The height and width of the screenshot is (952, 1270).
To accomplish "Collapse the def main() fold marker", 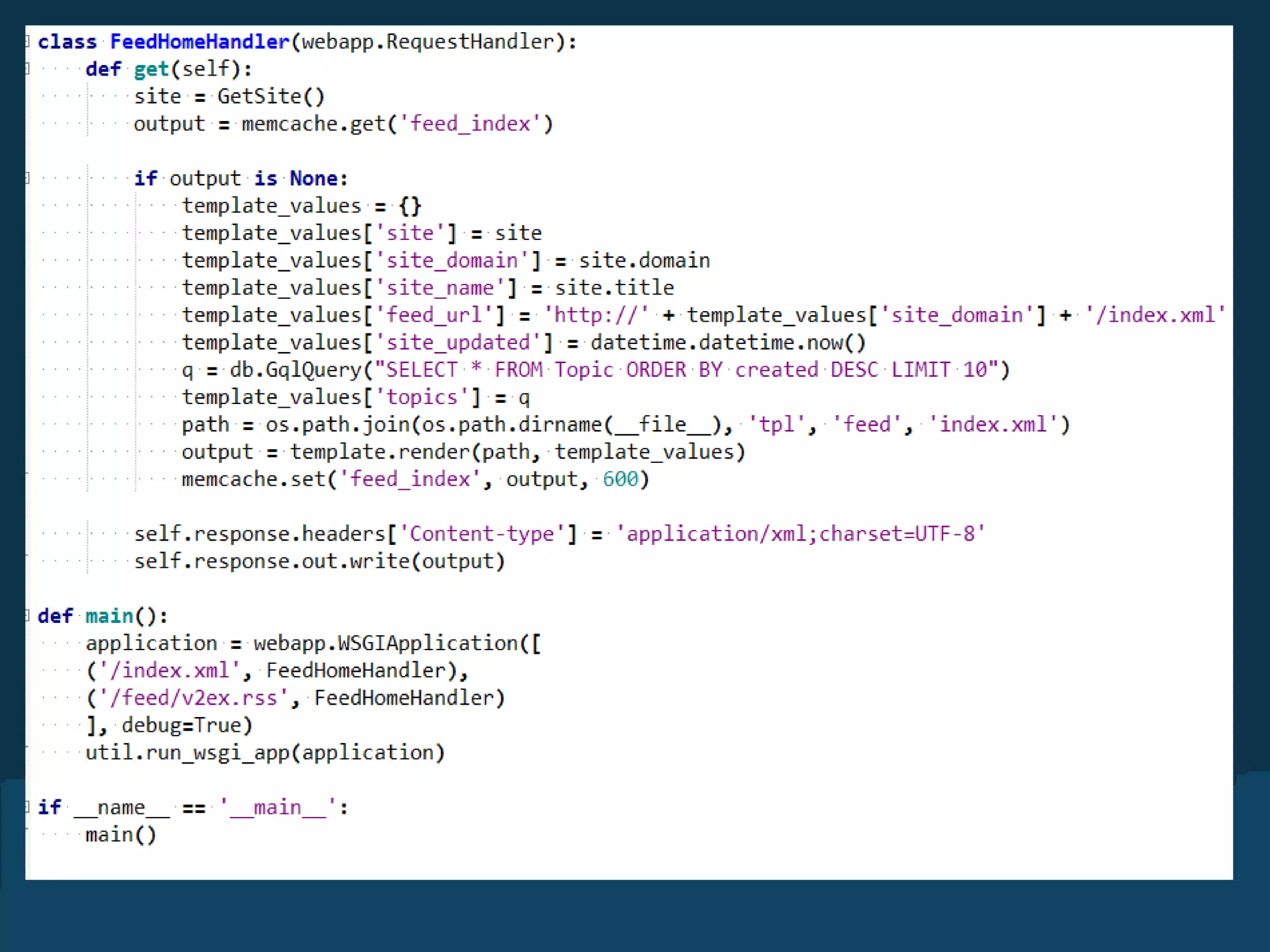I will coord(27,616).
